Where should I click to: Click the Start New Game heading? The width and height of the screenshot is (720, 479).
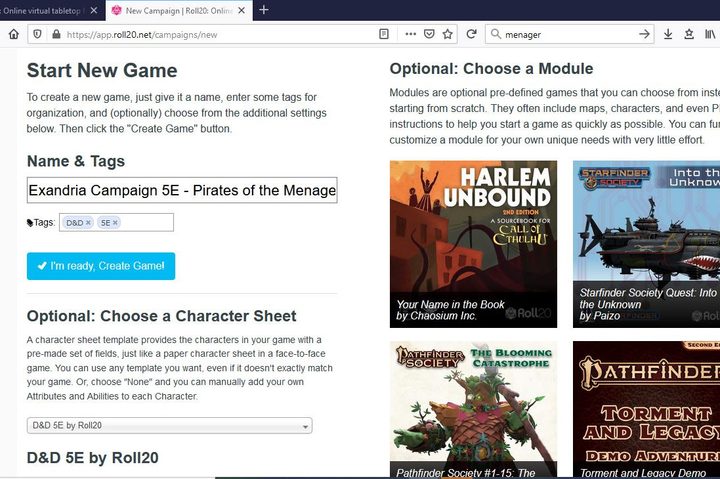(x=102, y=70)
